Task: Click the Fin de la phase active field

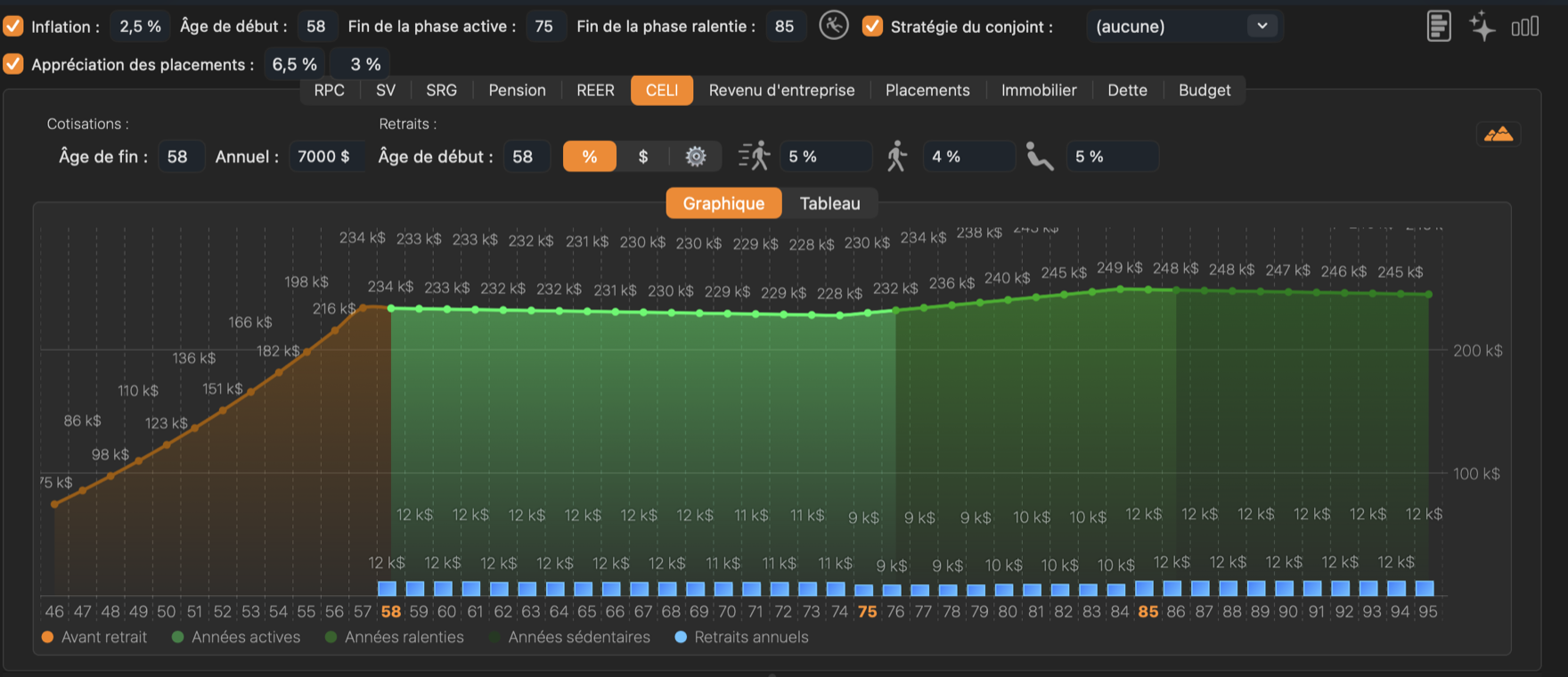Action: pos(544,27)
